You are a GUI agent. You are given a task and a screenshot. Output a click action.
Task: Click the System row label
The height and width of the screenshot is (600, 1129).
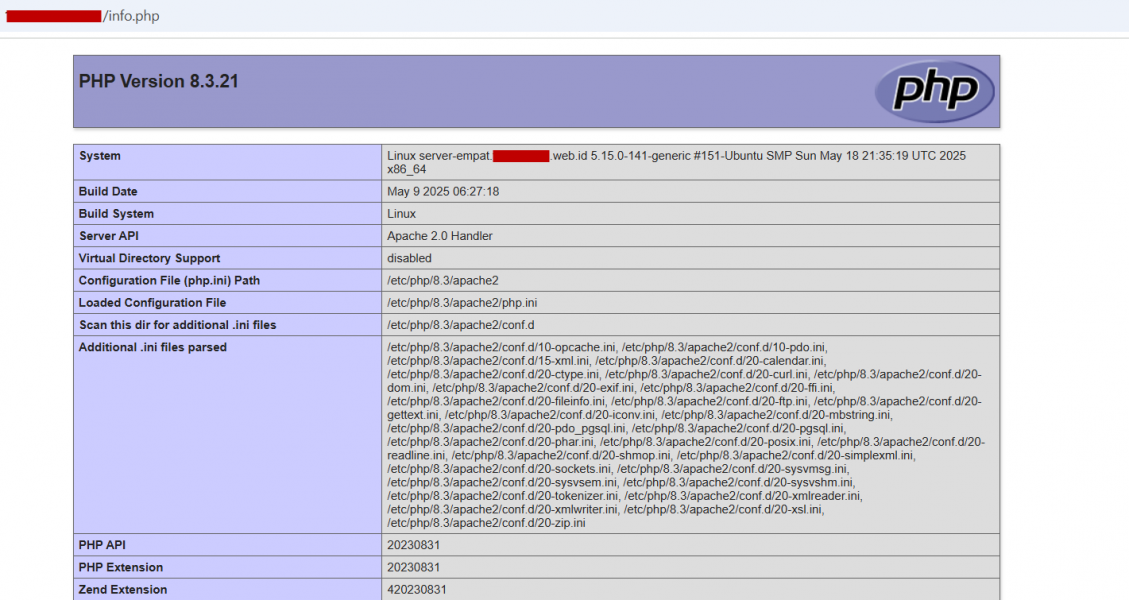[100, 156]
